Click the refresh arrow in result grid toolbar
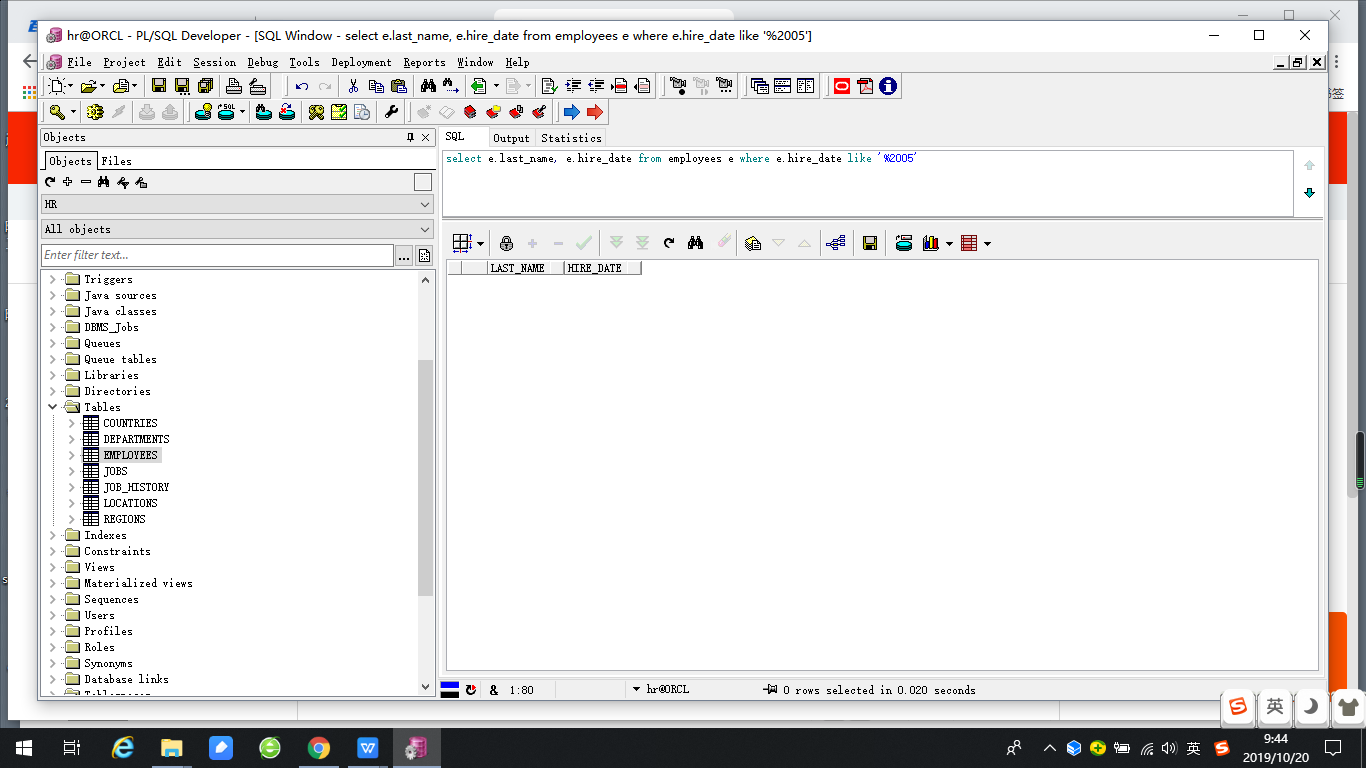Screen dimensions: 1366x768 [x=669, y=243]
